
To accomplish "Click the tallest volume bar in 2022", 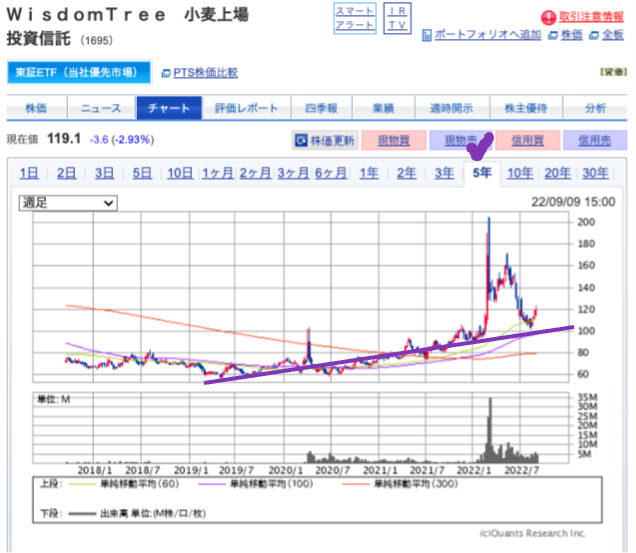I will [x=490, y=430].
